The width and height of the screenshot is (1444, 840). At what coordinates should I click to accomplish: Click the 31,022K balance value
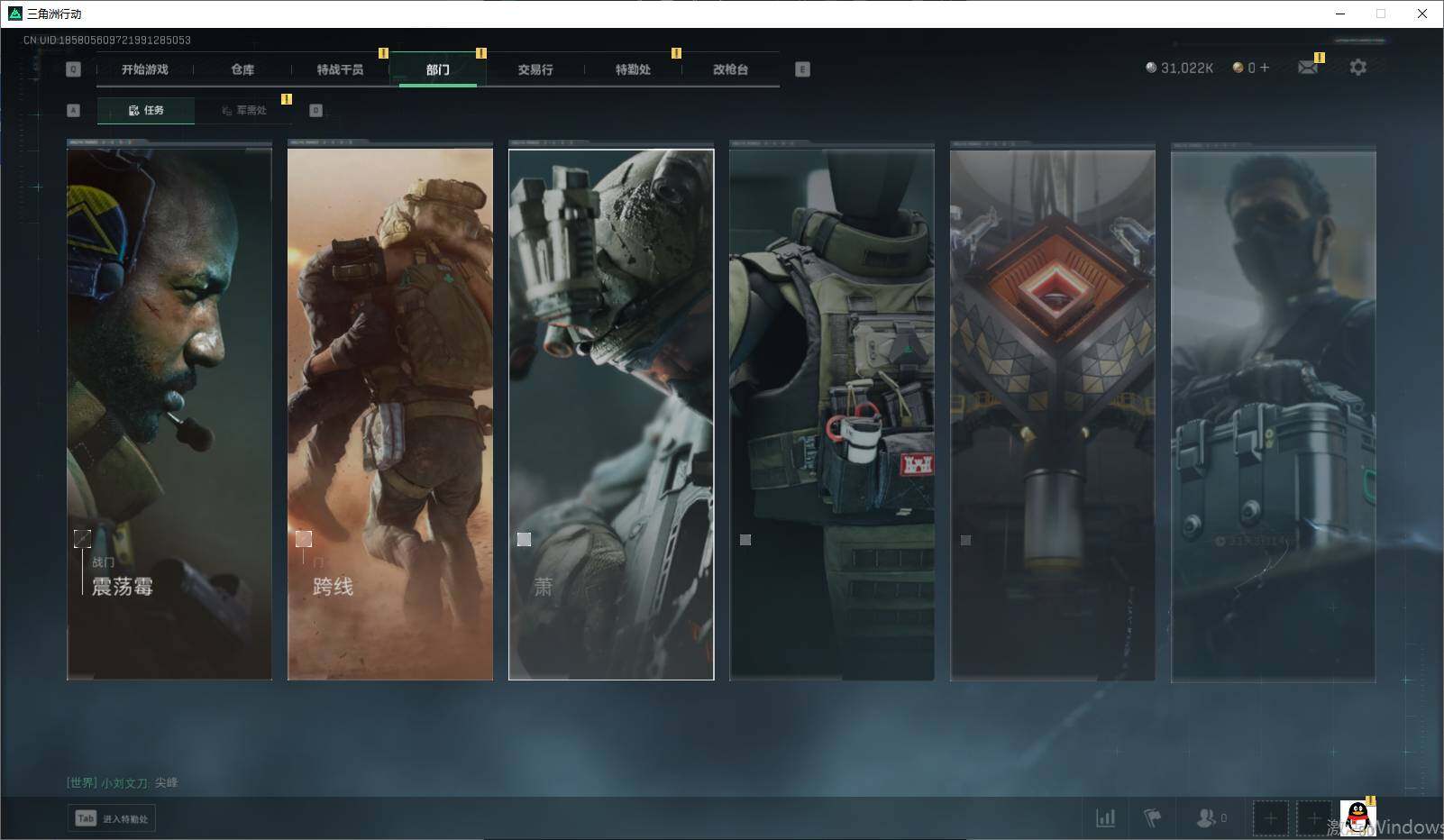pyautogui.click(x=1187, y=68)
